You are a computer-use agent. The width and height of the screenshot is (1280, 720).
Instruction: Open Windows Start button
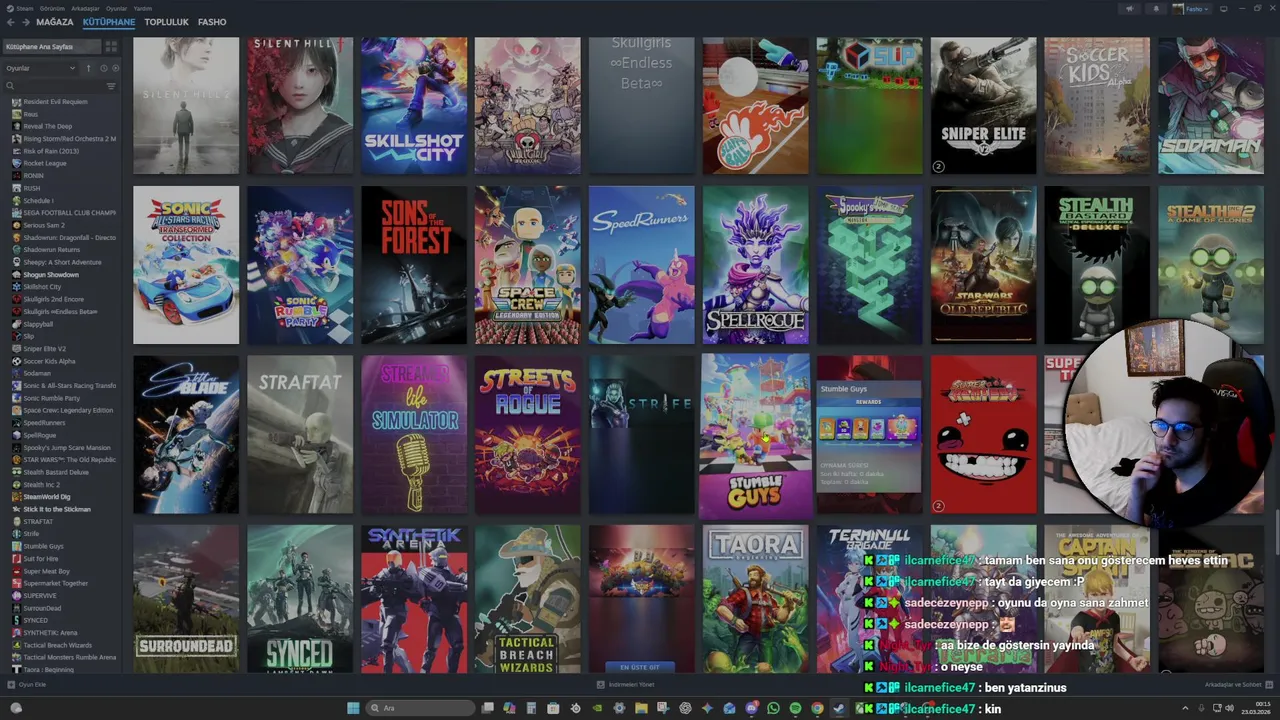pyautogui.click(x=353, y=708)
